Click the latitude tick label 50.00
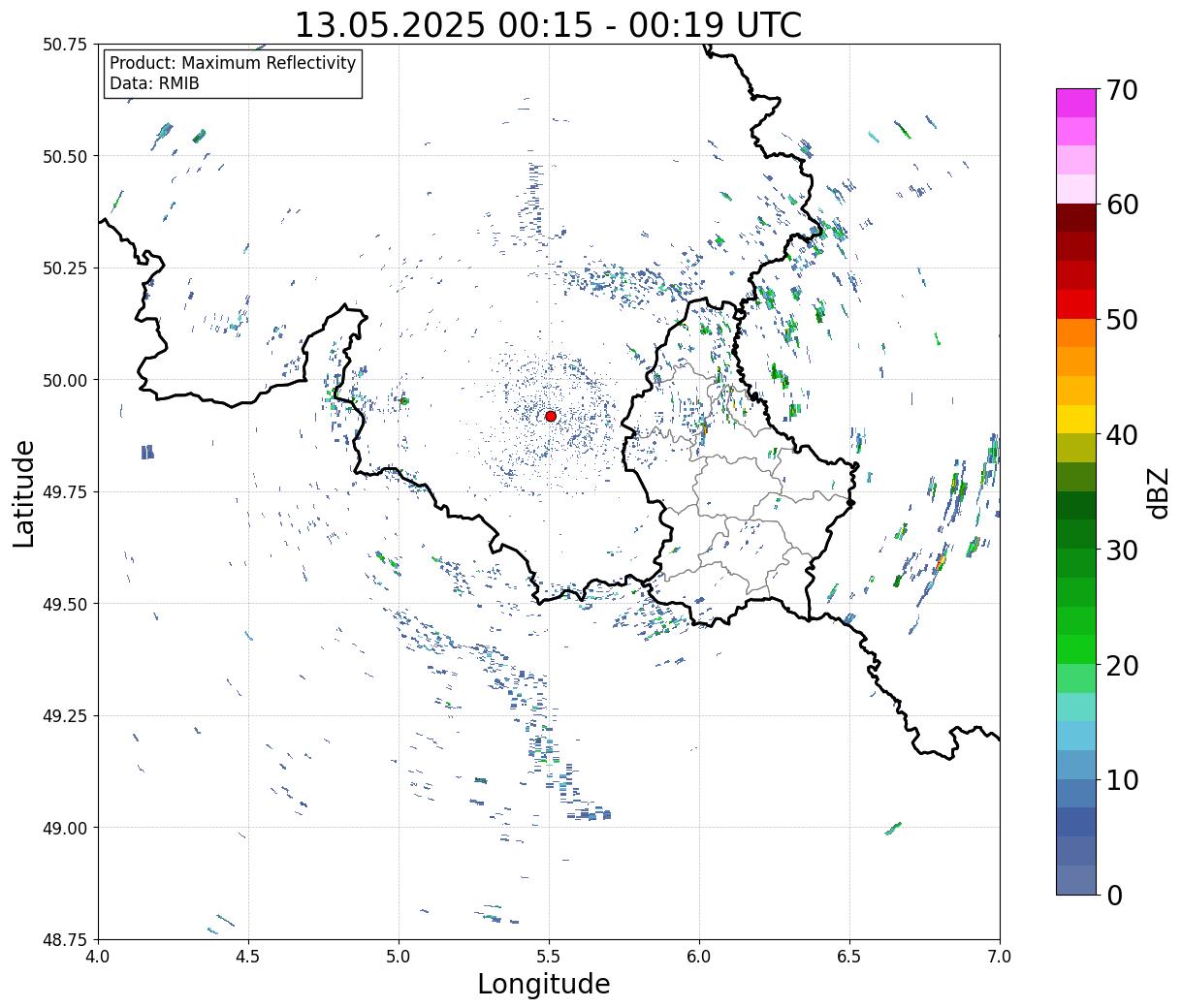 pyautogui.click(x=65, y=380)
